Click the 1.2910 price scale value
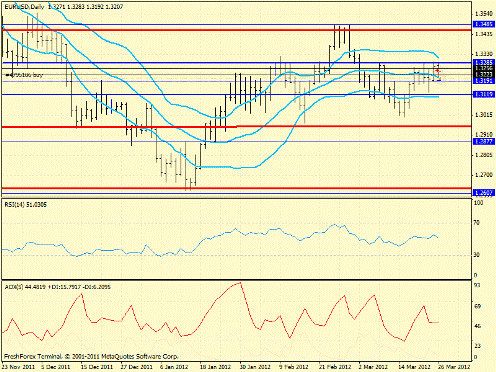This screenshot has height=372, width=496. click(483, 135)
